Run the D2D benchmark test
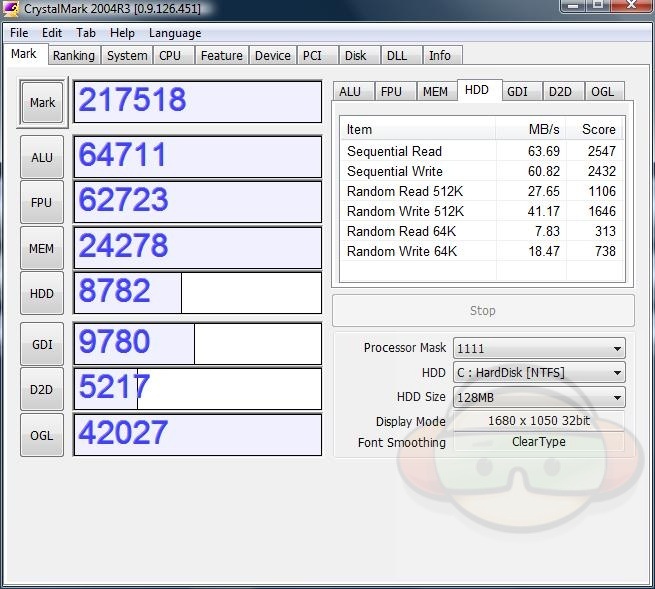 [x=42, y=390]
